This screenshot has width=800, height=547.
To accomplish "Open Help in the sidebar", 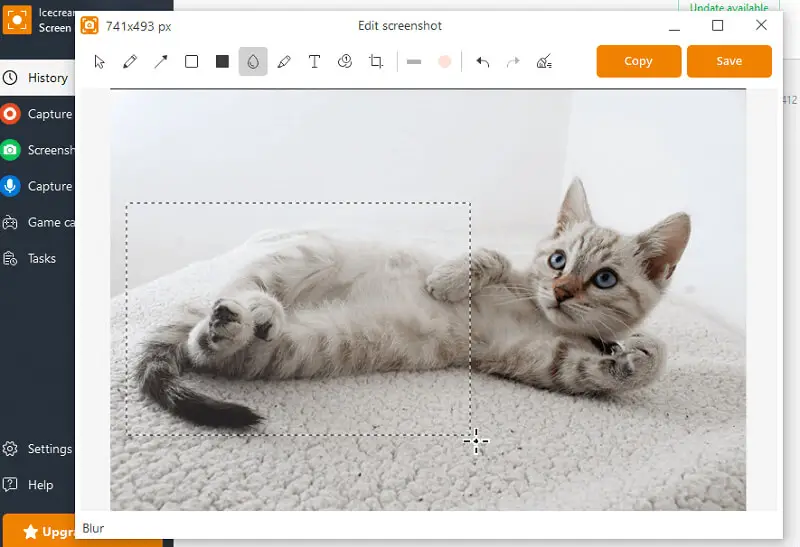I will pos(37,485).
